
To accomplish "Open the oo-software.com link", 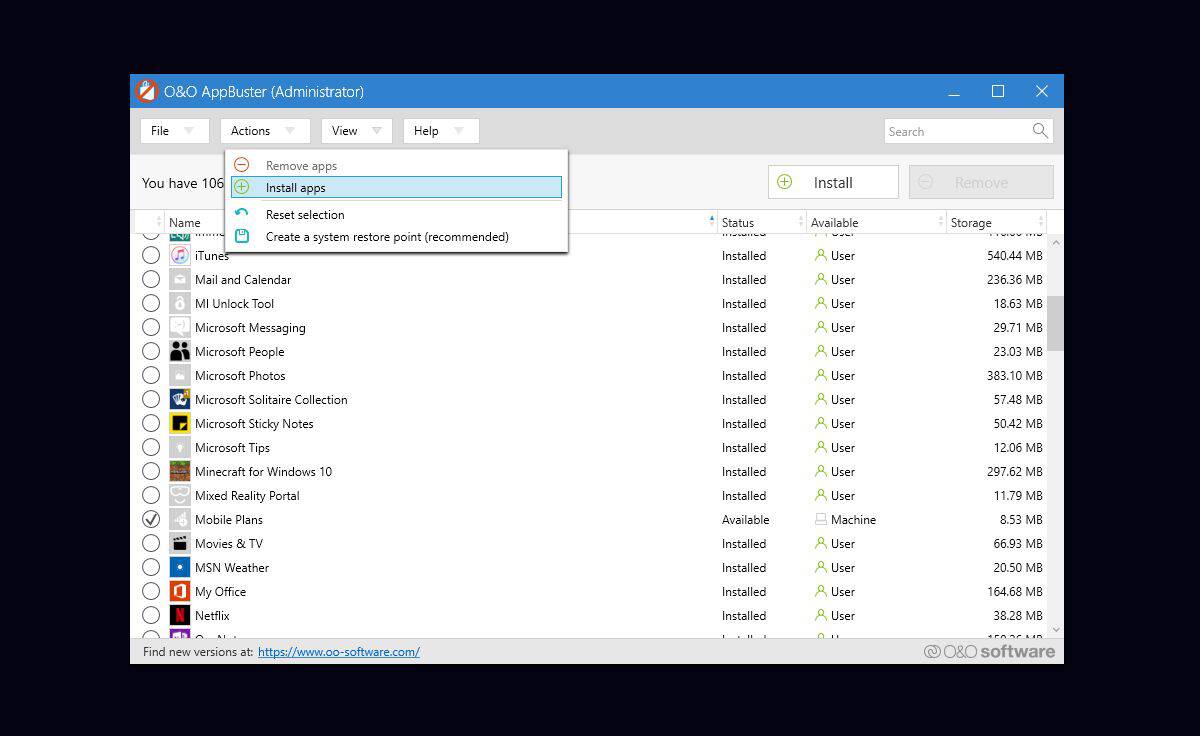I will (x=339, y=652).
